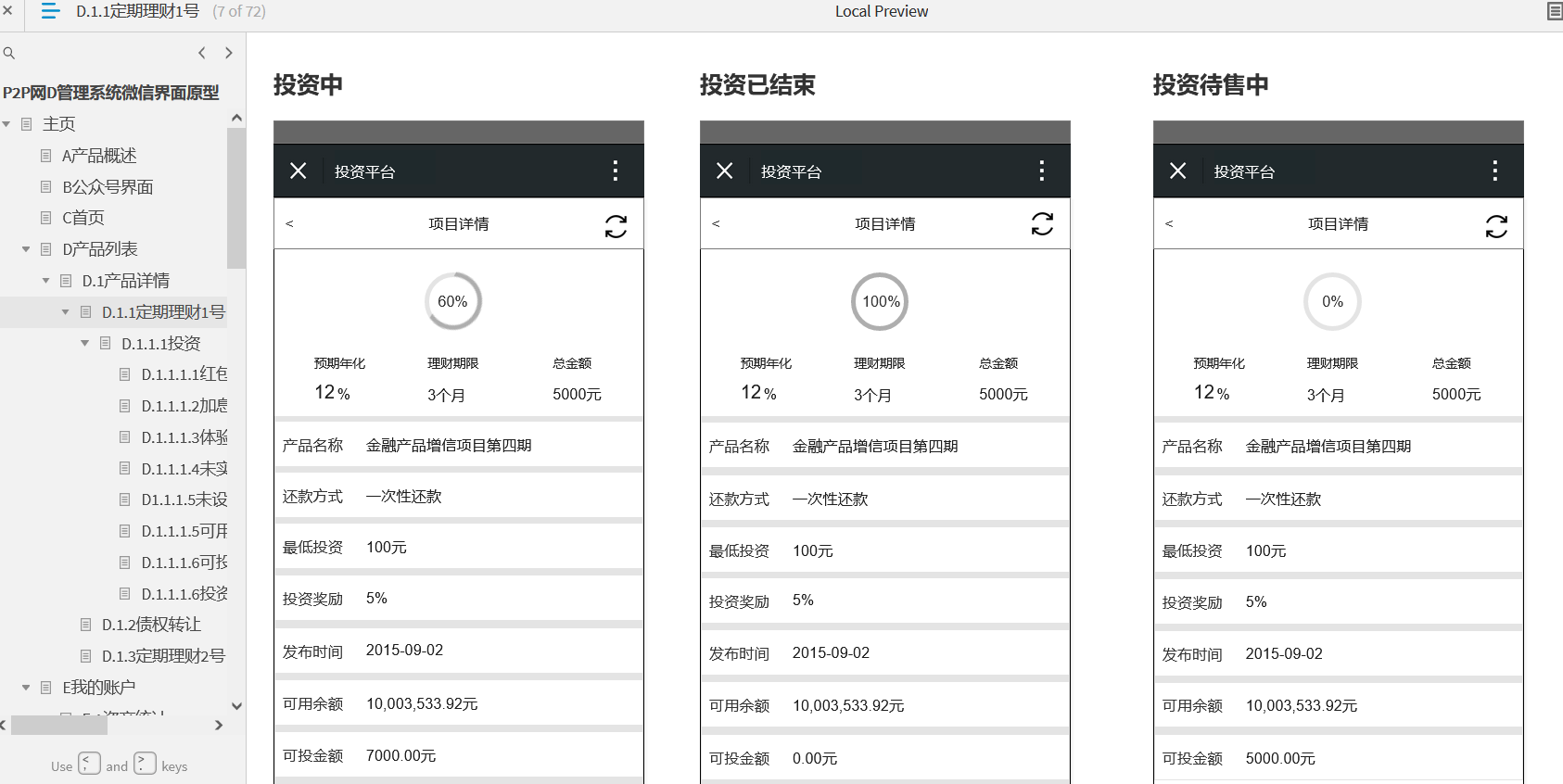The width and height of the screenshot is (1563, 784).
Task: Click the Local Preview header label
Action: [x=882, y=11]
